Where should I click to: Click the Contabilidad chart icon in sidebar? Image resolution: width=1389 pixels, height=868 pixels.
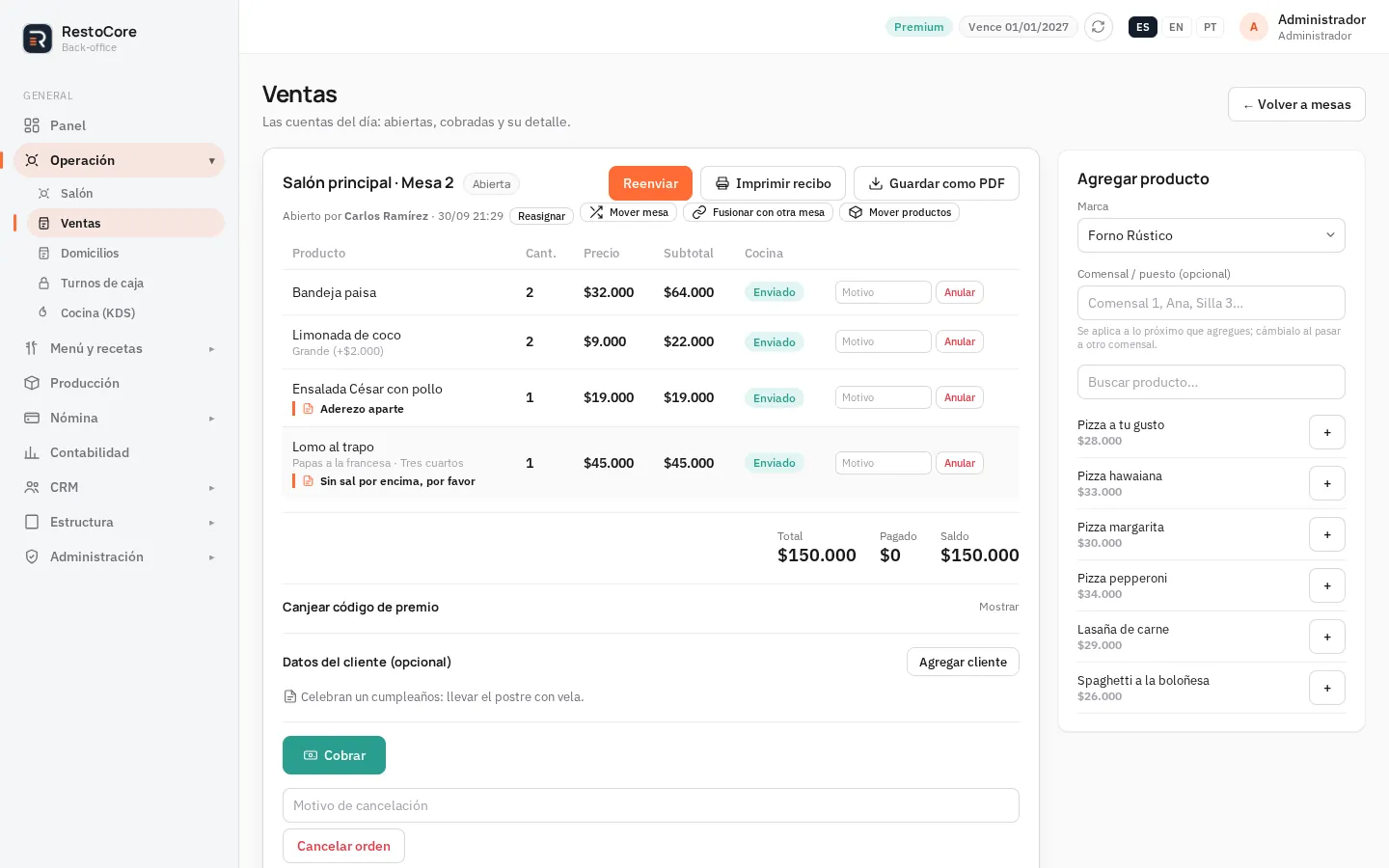32,452
